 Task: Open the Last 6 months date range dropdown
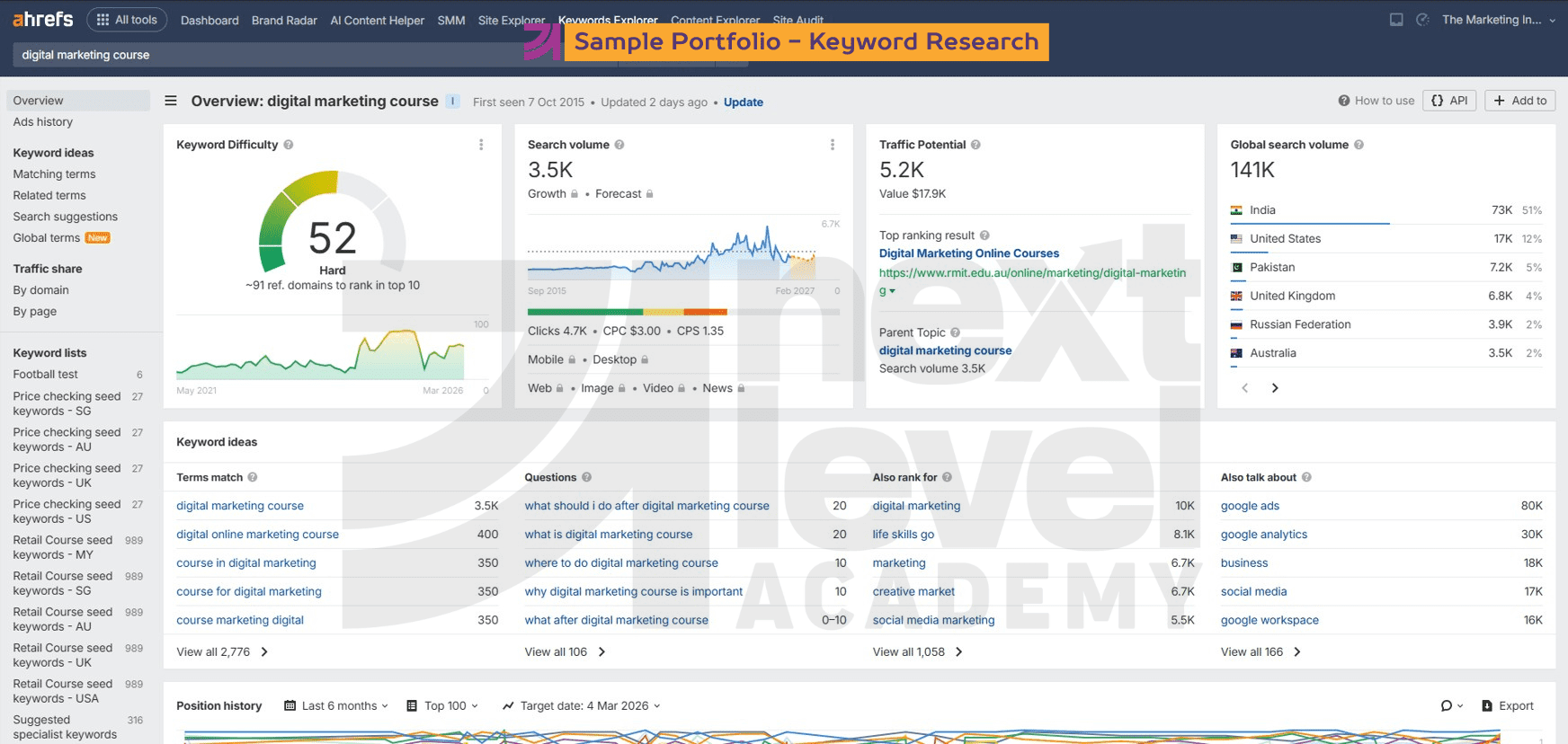336,706
